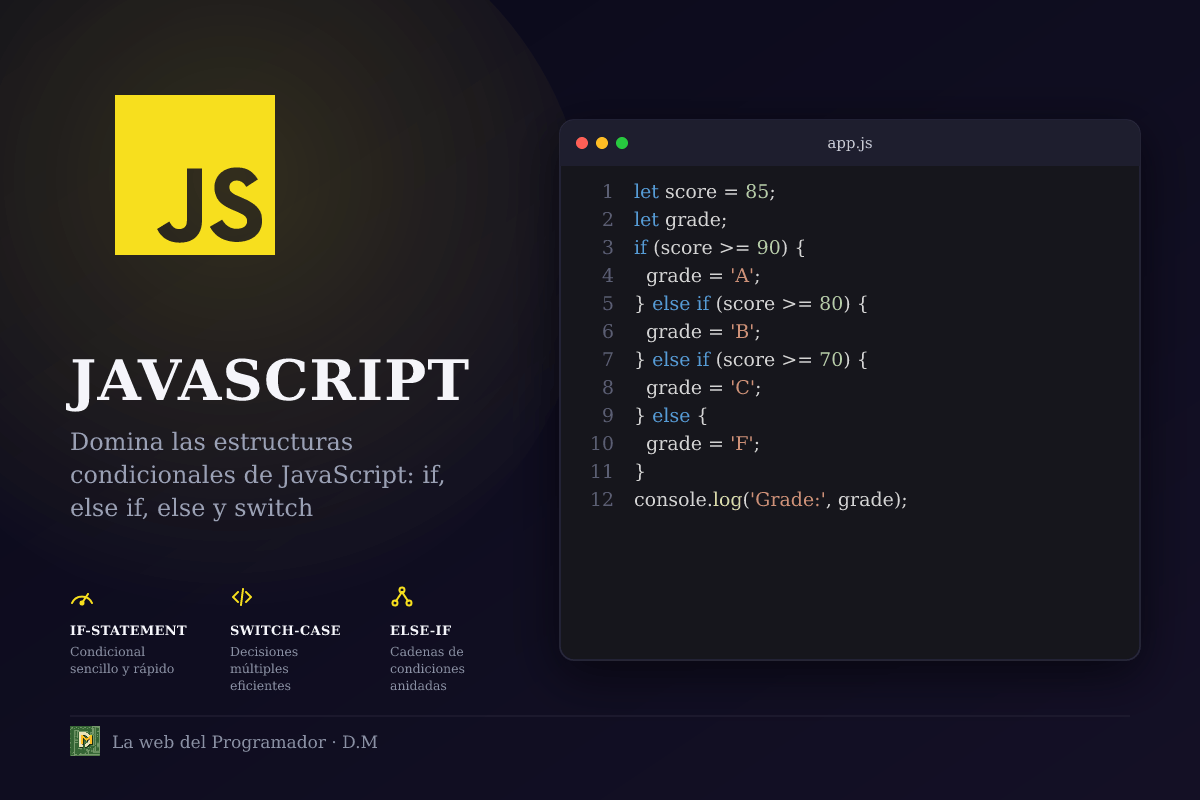The height and width of the screenshot is (800, 1200).
Task: Click code line "grade = 'B';"
Action: pos(704,331)
